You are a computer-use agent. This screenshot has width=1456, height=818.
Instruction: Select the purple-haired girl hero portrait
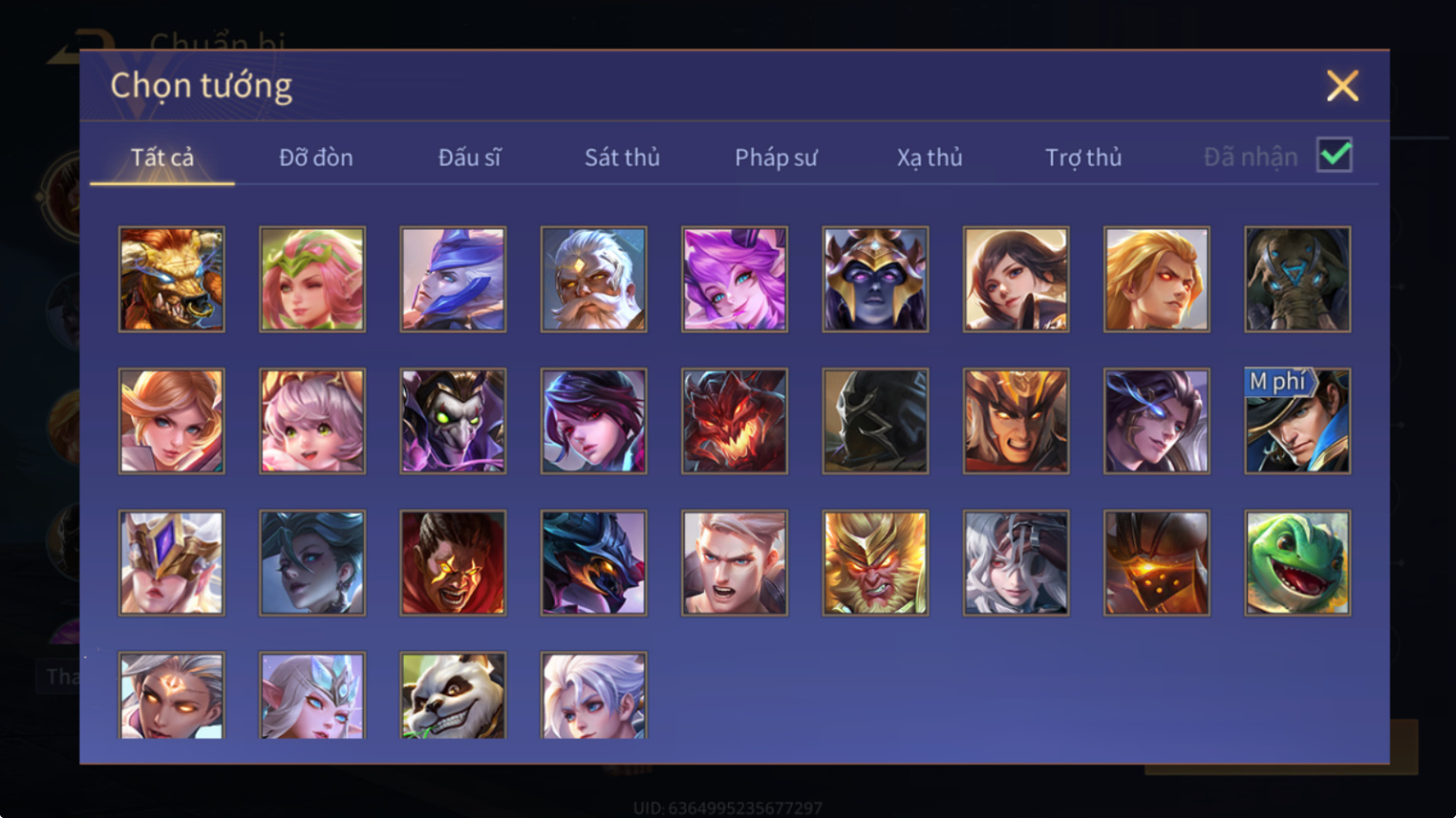(735, 279)
